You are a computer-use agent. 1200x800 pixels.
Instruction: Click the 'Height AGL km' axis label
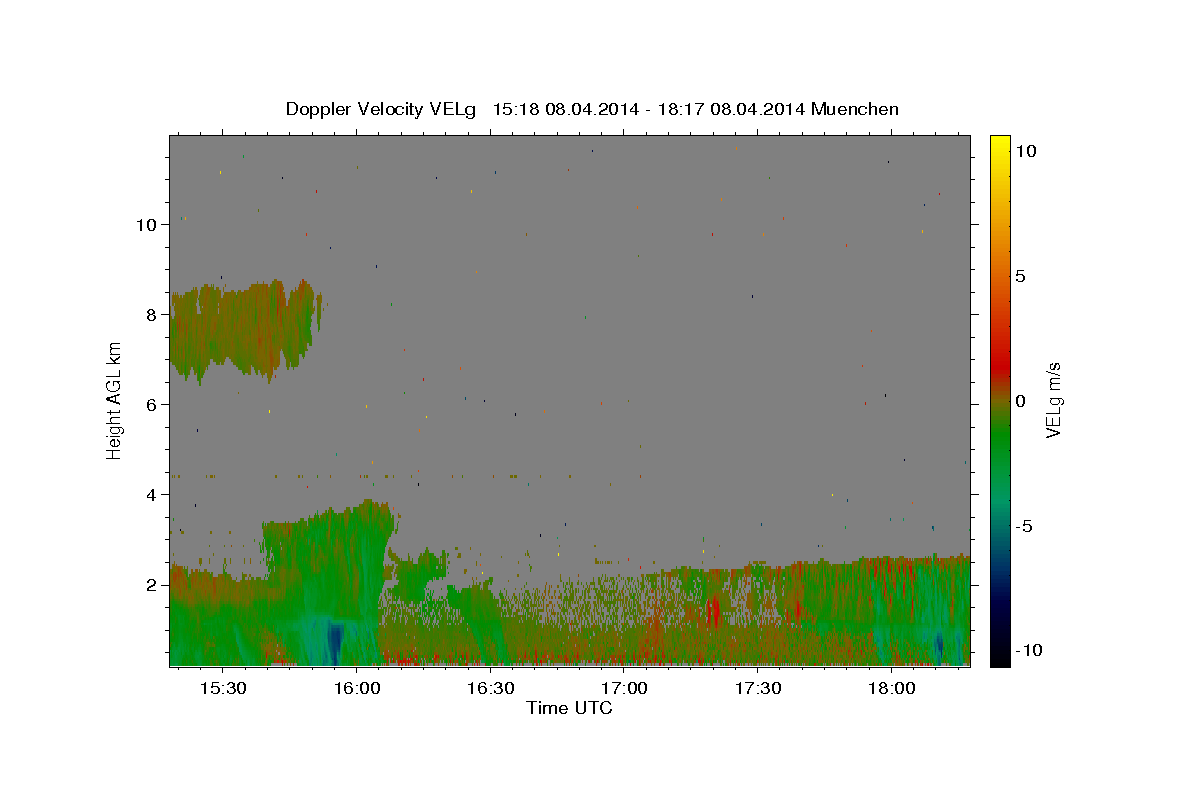click(114, 400)
